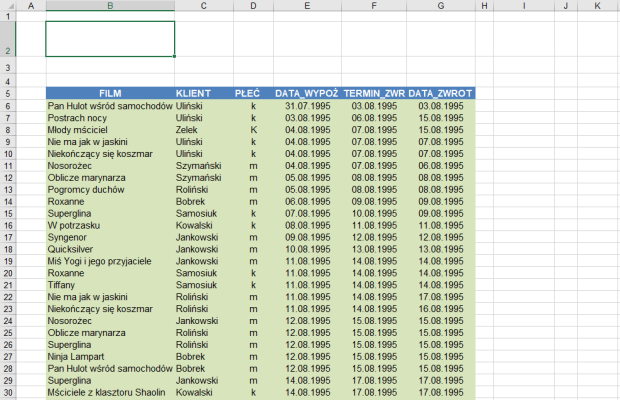Click the KLIENT table header cell

click(x=192, y=93)
